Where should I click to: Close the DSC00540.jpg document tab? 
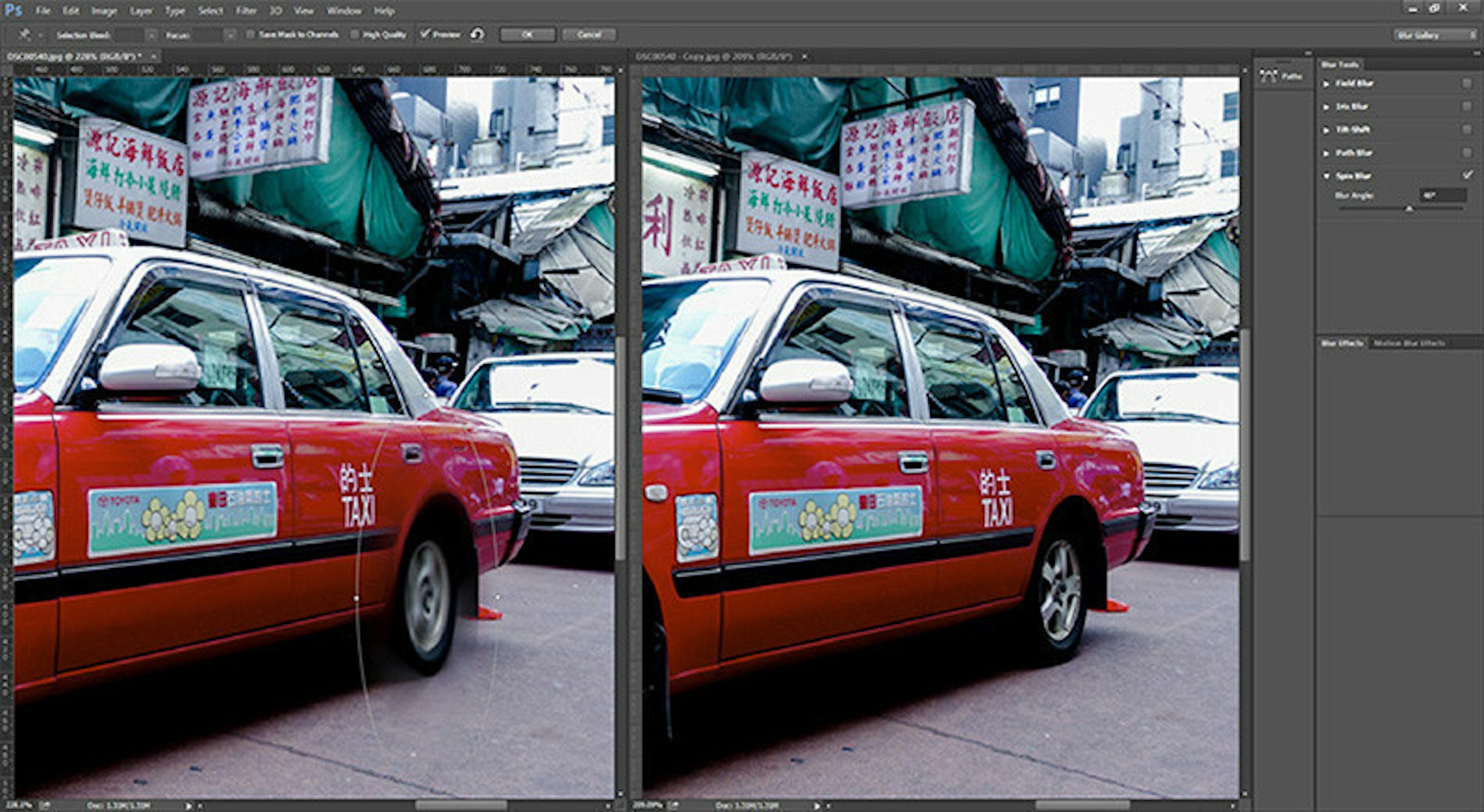tap(153, 56)
